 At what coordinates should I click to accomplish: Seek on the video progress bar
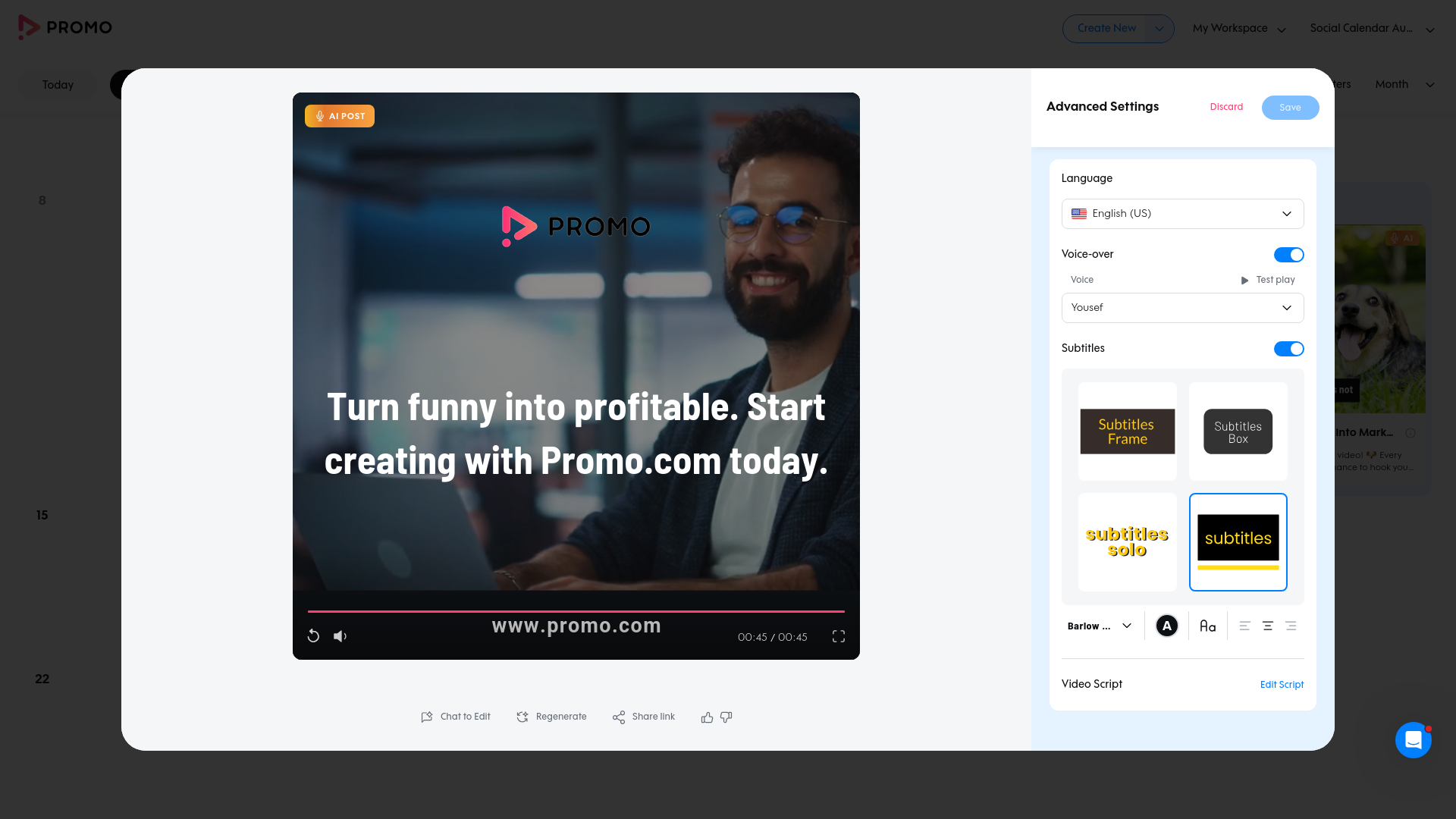(576, 611)
